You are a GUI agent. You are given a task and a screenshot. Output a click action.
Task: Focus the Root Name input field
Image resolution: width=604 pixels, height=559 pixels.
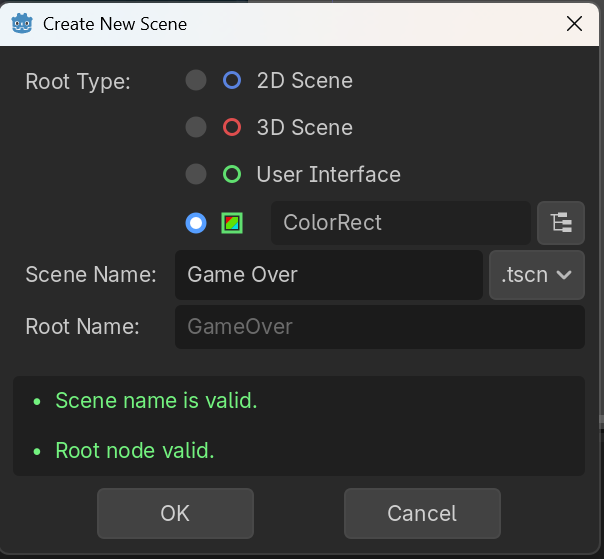click(x=379, y=327)
